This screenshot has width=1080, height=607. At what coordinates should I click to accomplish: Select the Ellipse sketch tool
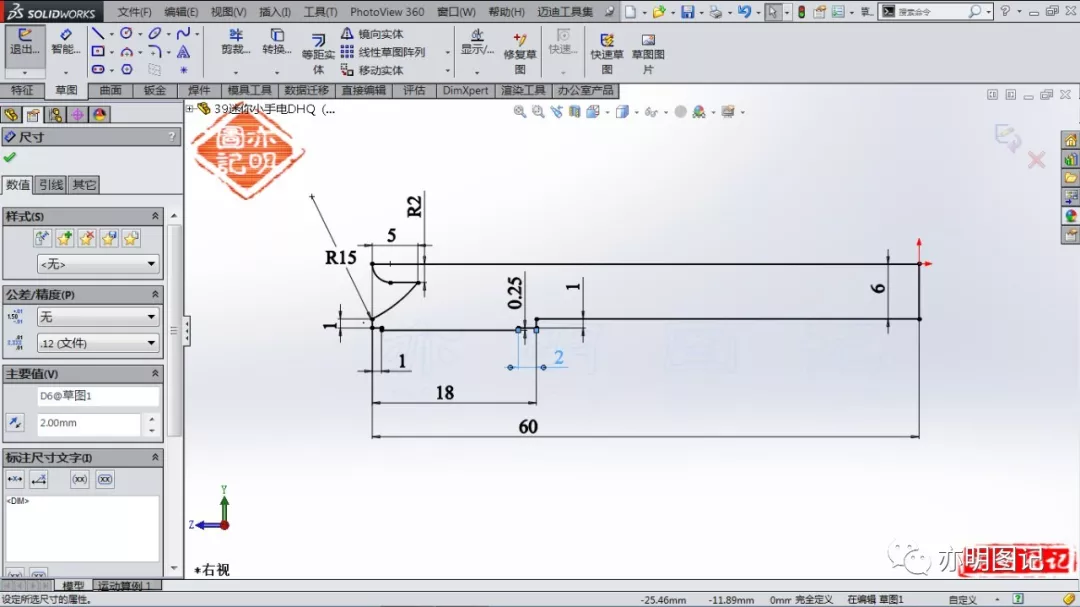click(155, 34)
